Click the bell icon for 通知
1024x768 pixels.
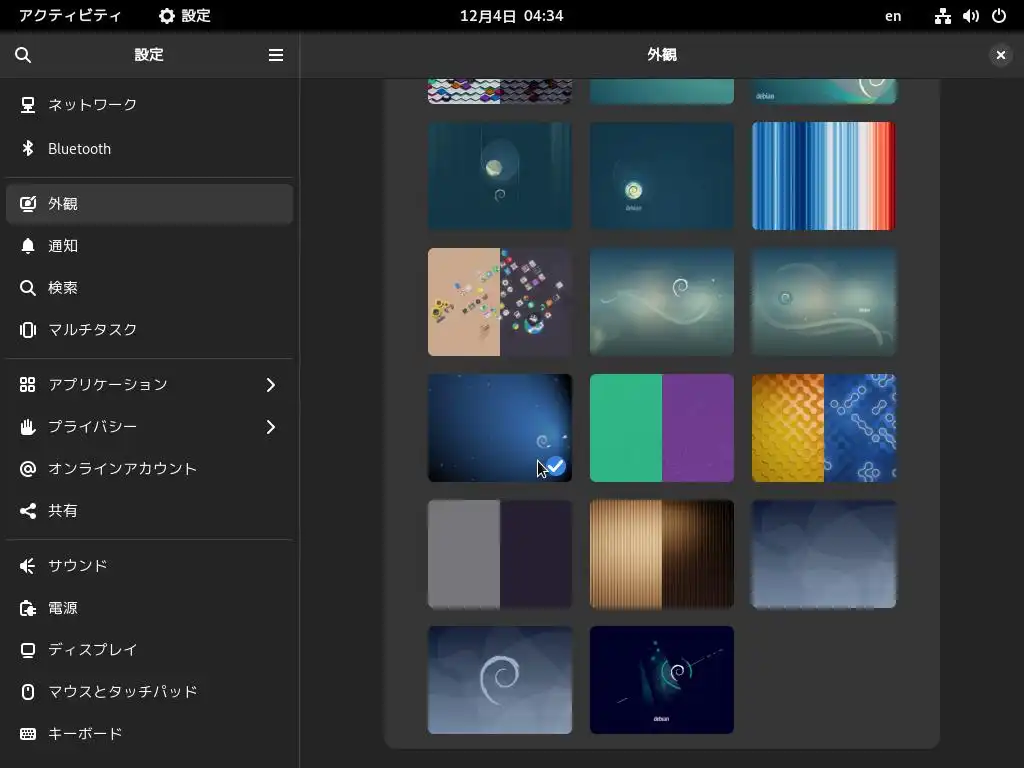coord(27,246)
